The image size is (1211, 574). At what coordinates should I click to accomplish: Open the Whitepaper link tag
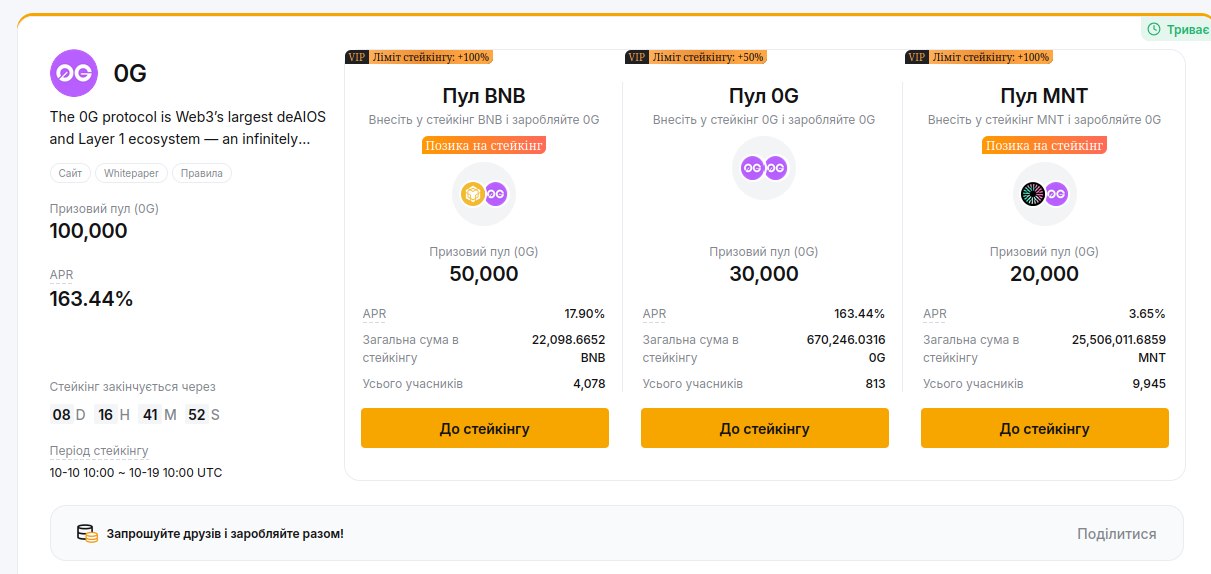point(131,173)
